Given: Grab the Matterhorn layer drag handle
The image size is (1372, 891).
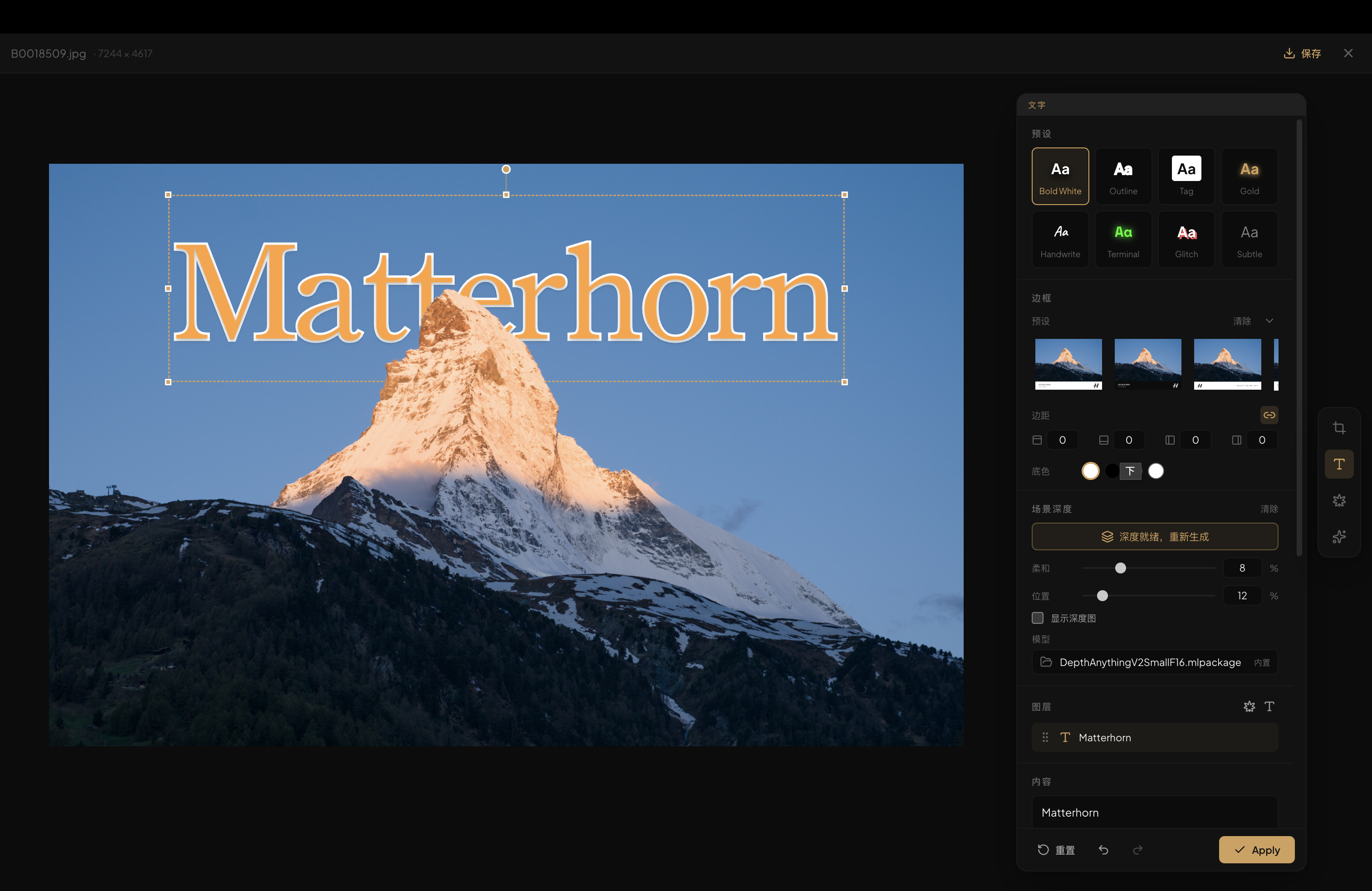Looking at the screenshot, I should click(x=1044, y=737).
